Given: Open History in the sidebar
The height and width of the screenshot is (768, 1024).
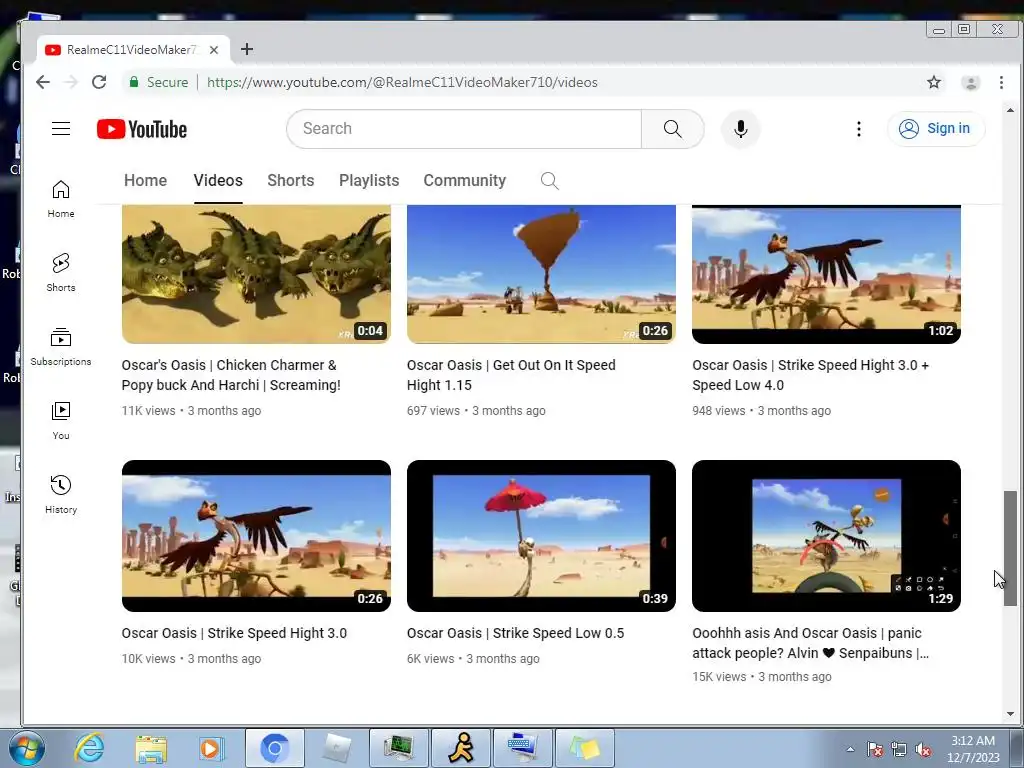Looking at the screenshot, I should [61, 494].
